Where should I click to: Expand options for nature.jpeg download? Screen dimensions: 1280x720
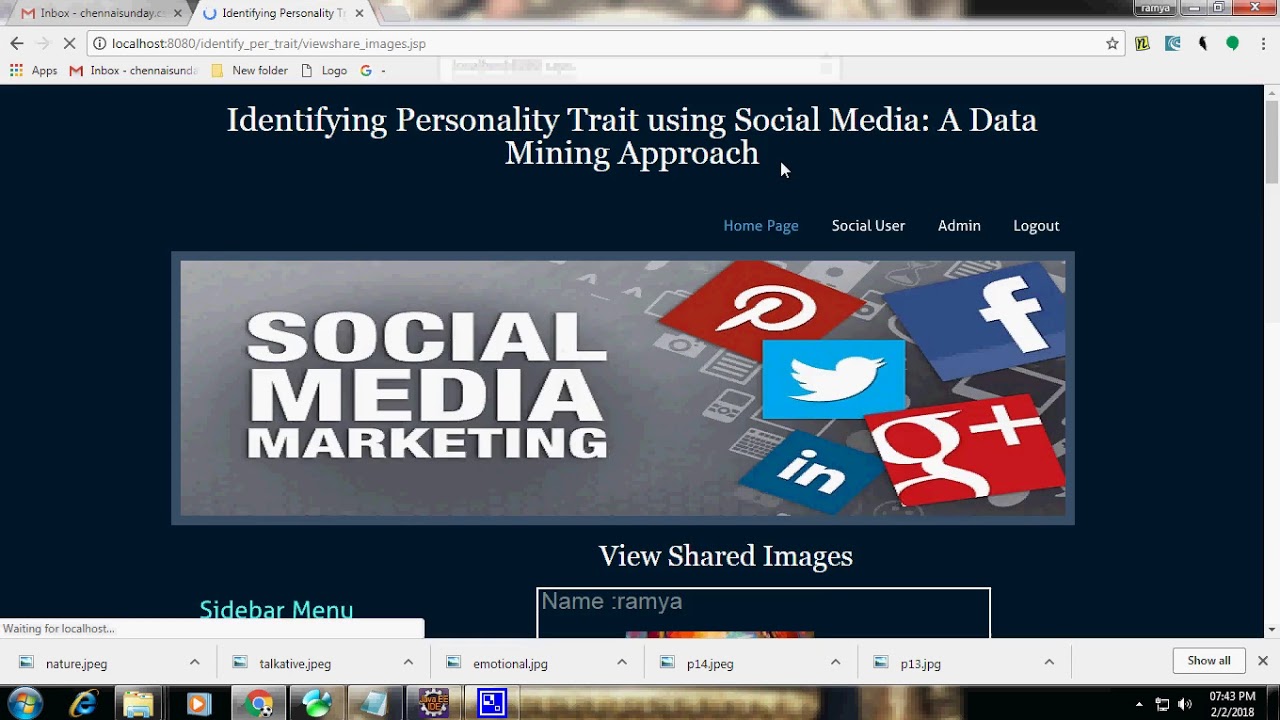195,662
